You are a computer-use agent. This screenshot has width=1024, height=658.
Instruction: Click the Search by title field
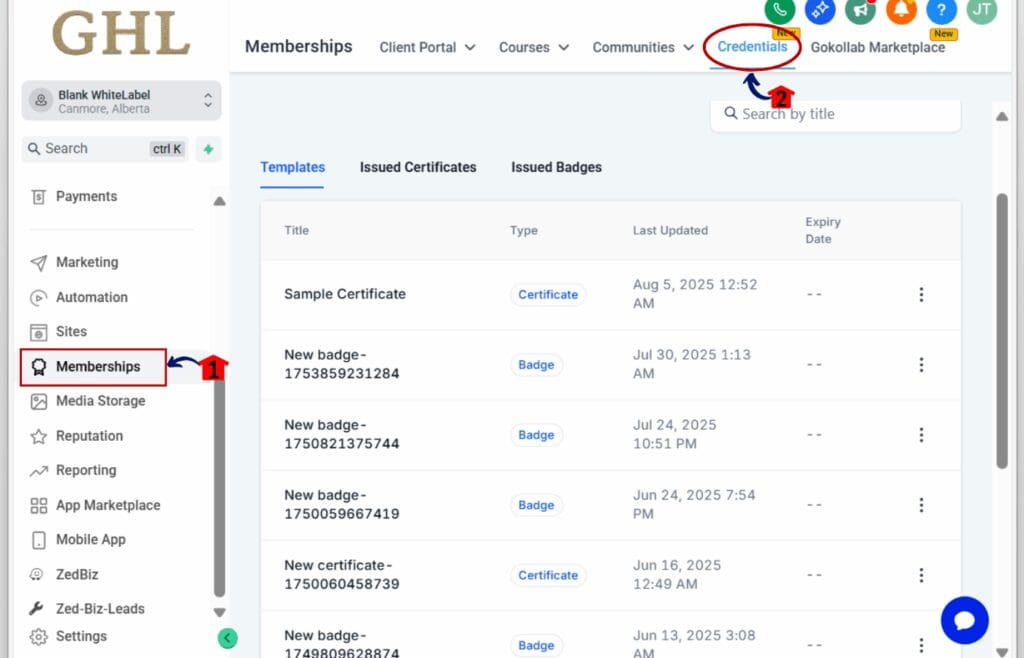835,115
